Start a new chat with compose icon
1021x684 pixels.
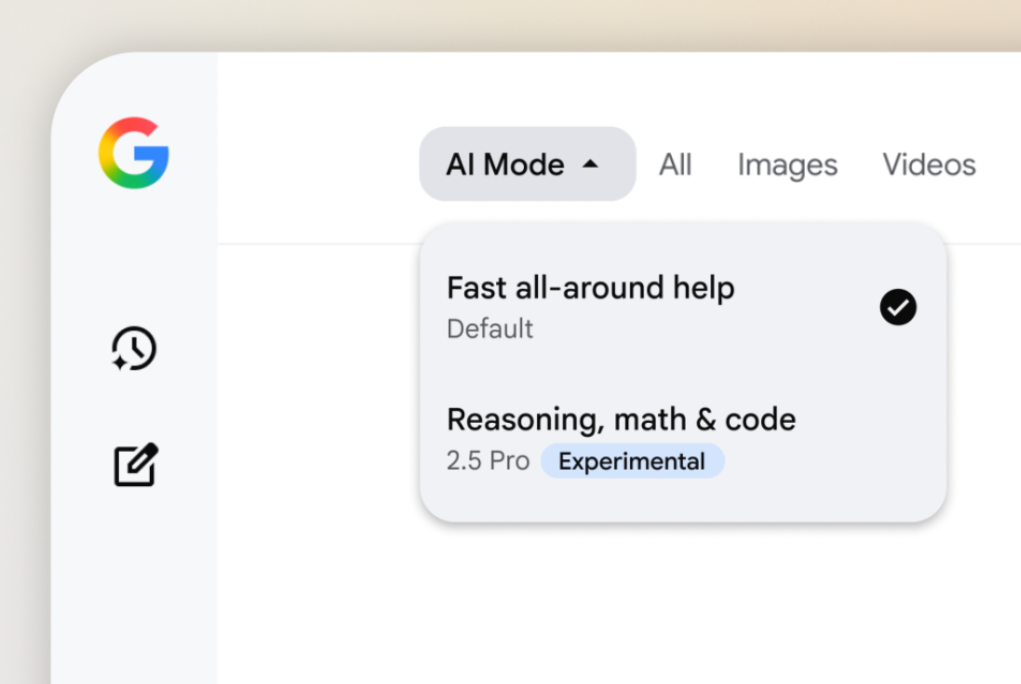(x=135, y=464)
